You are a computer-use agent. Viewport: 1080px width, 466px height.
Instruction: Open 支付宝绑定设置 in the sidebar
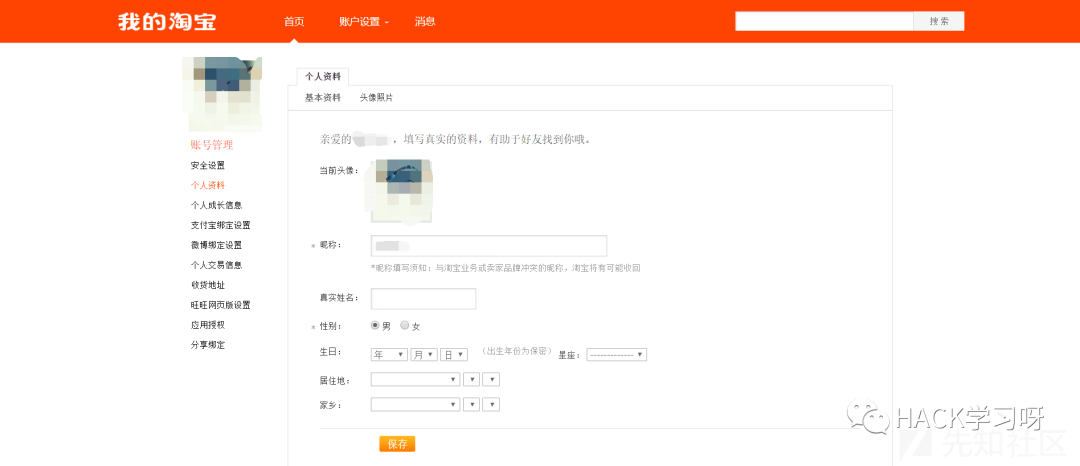tap(220, 225)
